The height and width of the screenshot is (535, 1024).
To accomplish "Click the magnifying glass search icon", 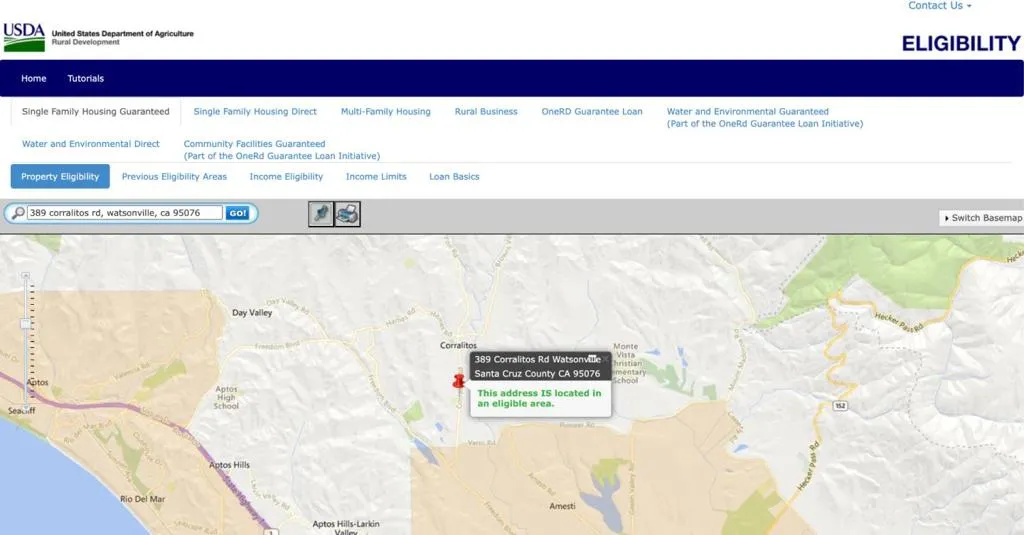I will tap(17, 213).
